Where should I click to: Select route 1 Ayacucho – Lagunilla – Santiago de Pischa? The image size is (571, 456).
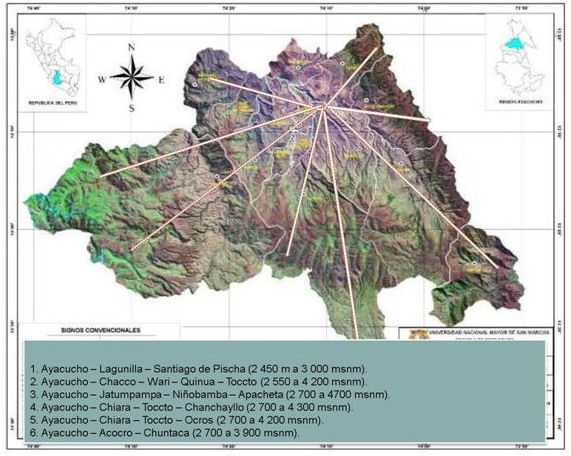(199, 369)
